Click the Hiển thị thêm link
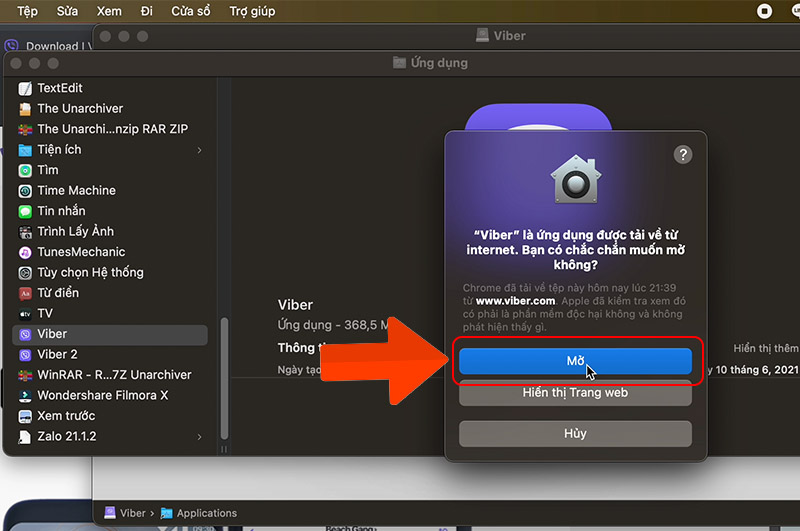Viewport: 800px width, 531px height. click(766, 348)
